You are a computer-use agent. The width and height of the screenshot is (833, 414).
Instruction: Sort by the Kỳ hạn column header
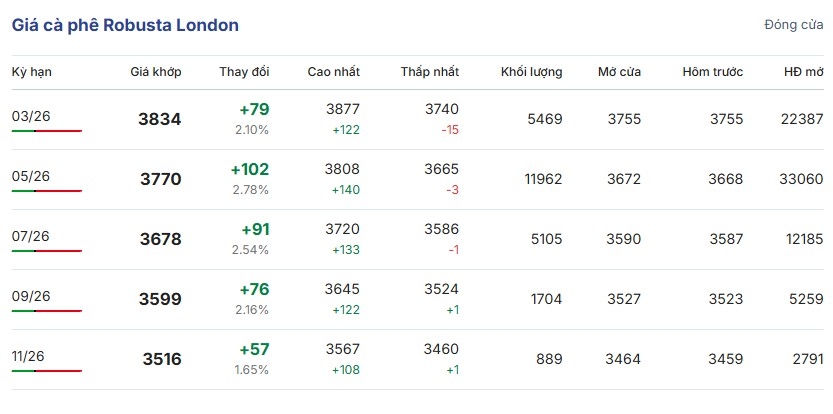pos(31,72)
